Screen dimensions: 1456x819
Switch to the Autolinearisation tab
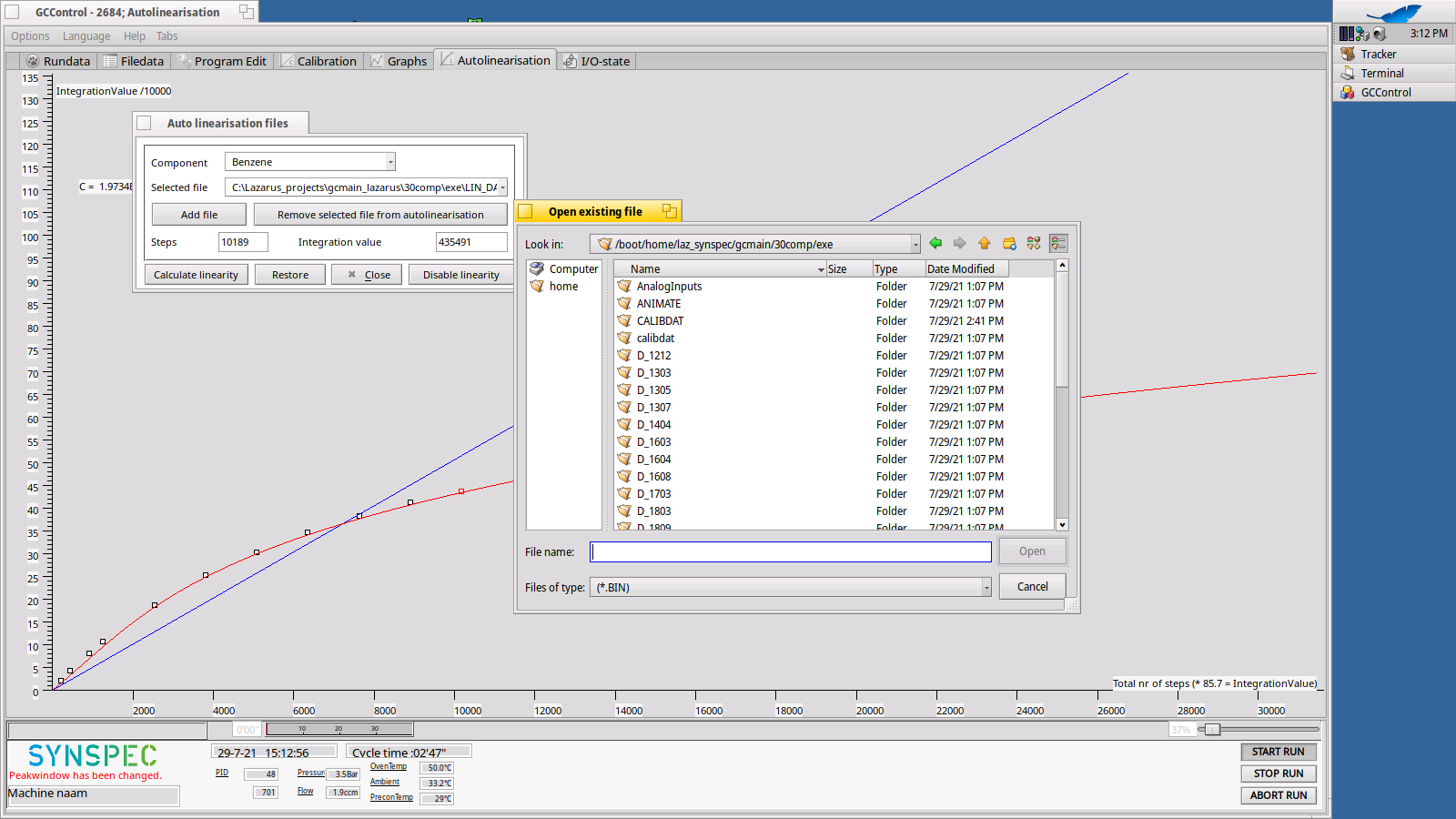point(496,60)
